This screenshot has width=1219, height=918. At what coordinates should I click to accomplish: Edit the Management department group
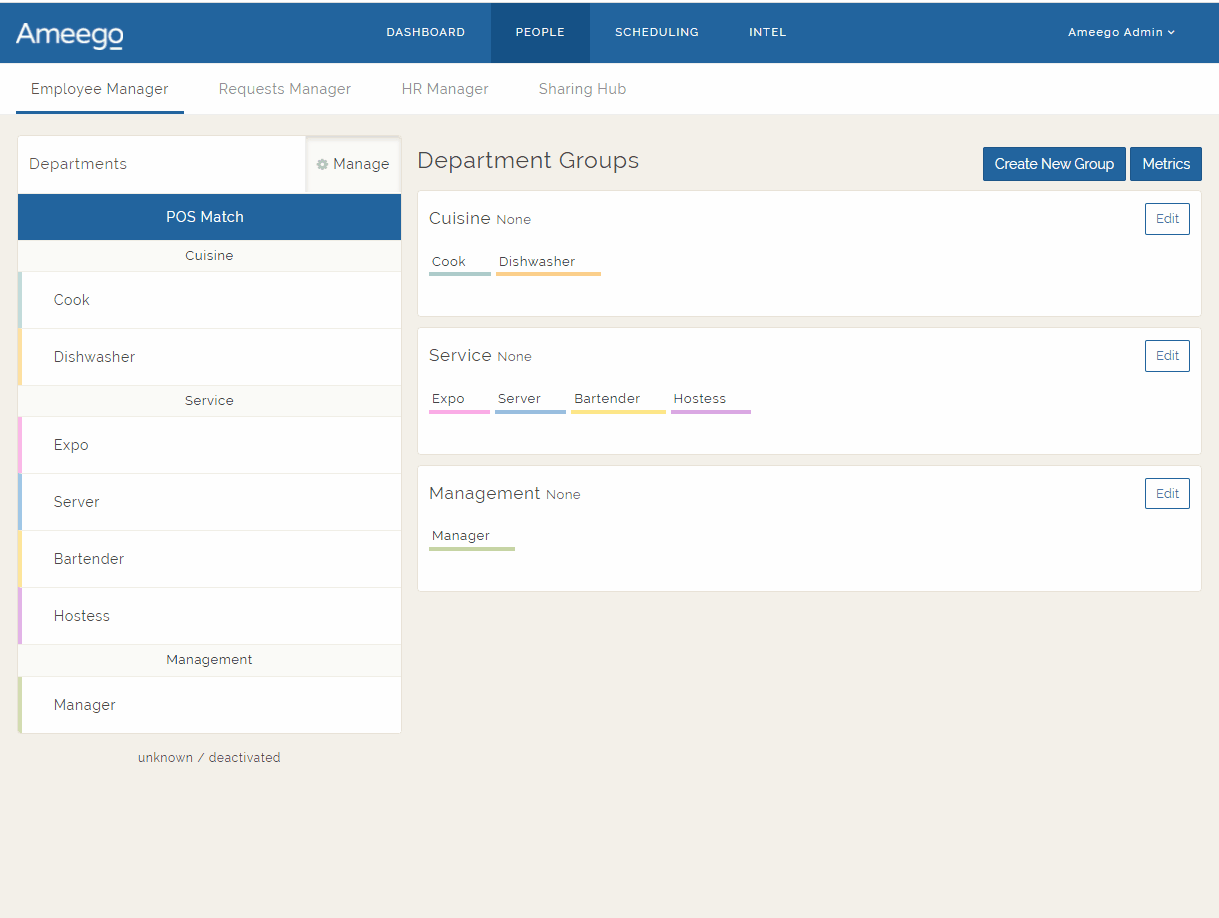[1167, 493]
